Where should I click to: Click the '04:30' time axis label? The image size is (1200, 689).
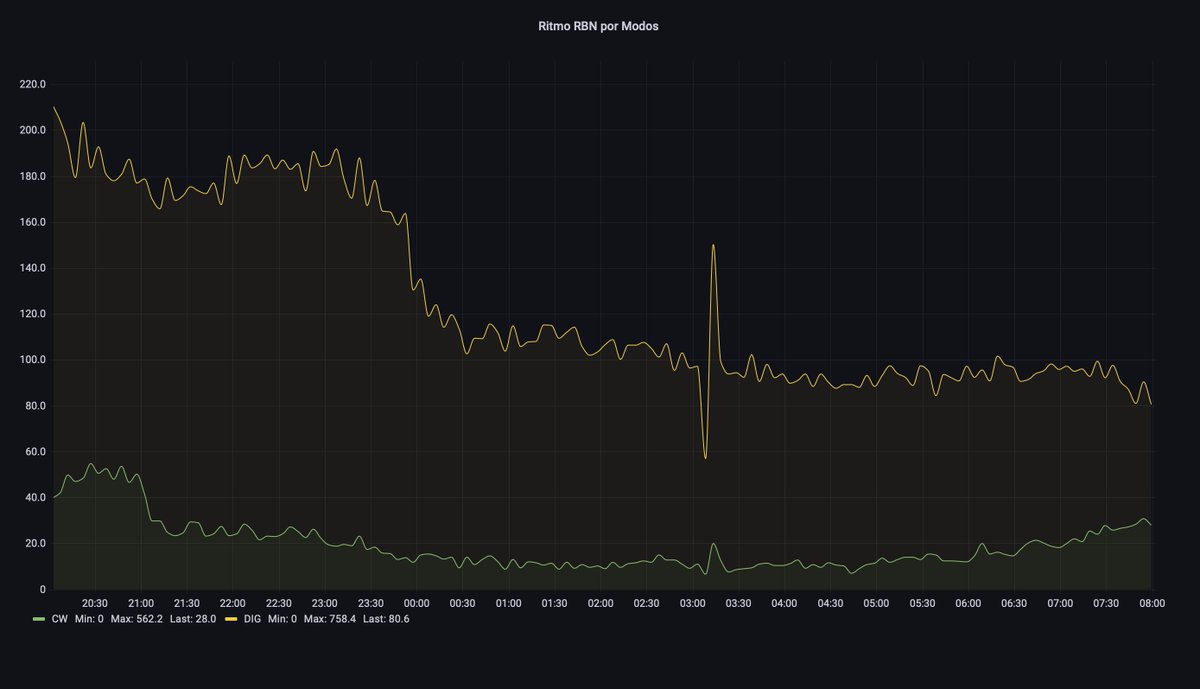831,603
